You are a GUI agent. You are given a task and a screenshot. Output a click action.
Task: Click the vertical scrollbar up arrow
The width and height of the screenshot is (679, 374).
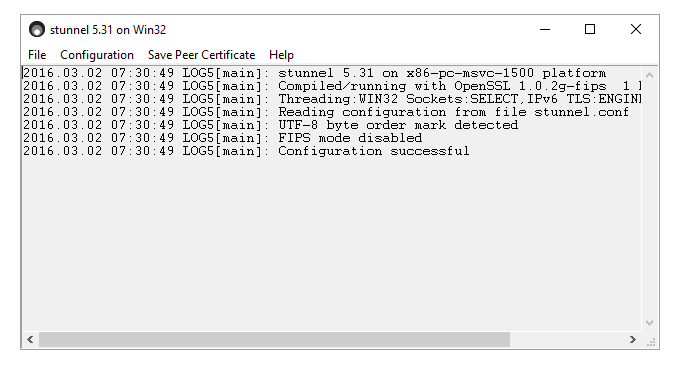click(x=649, y=75)
